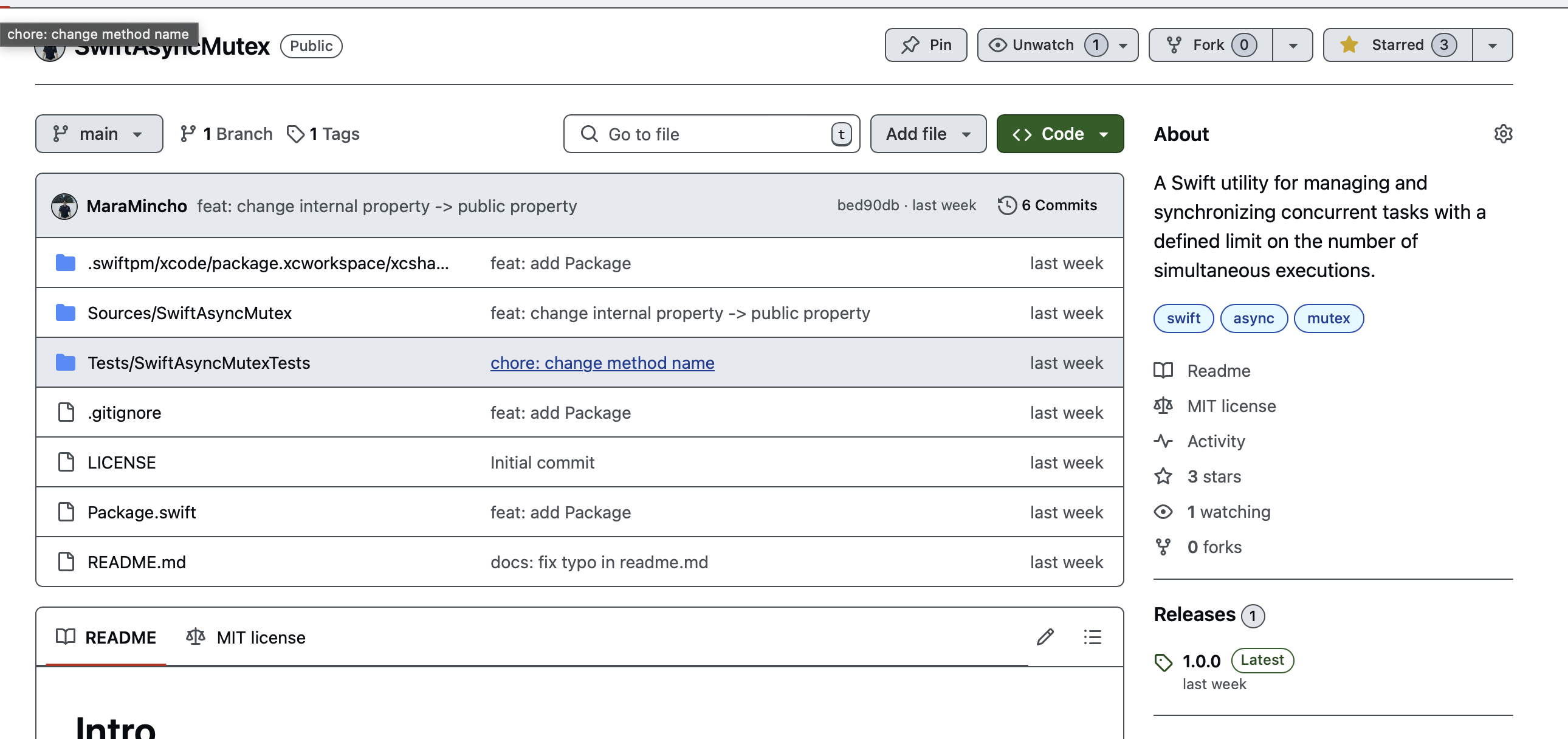
Task: Toggle the Starred button
Action: [x=1397, y=45]
